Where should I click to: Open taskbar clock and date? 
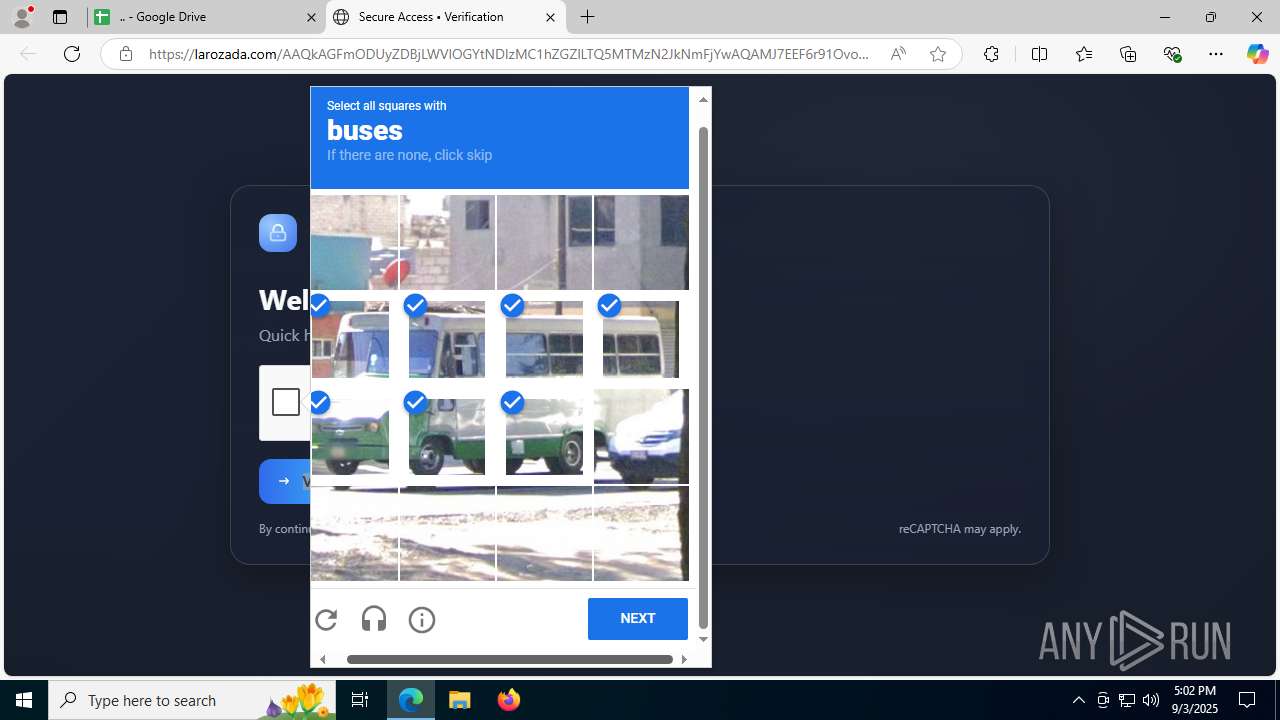pyautogui.click(x=1195, y=700)
